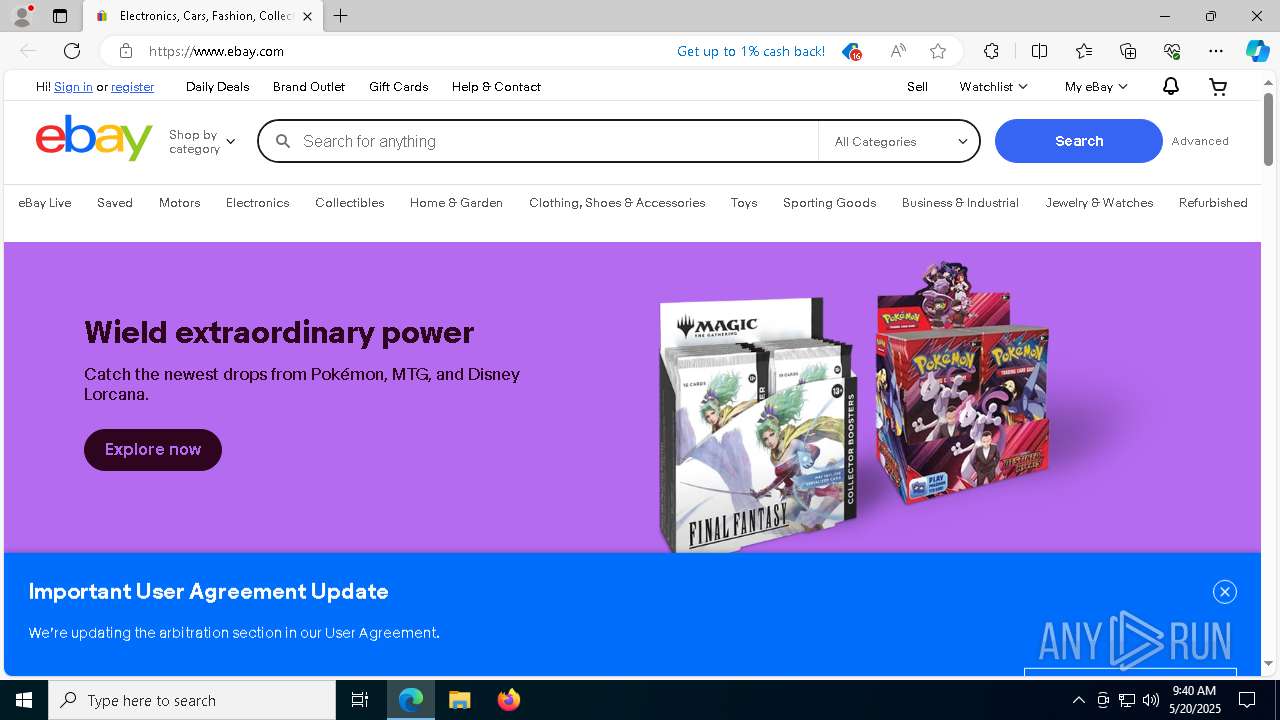Open the tab actions menu icon

coord(60,16)
